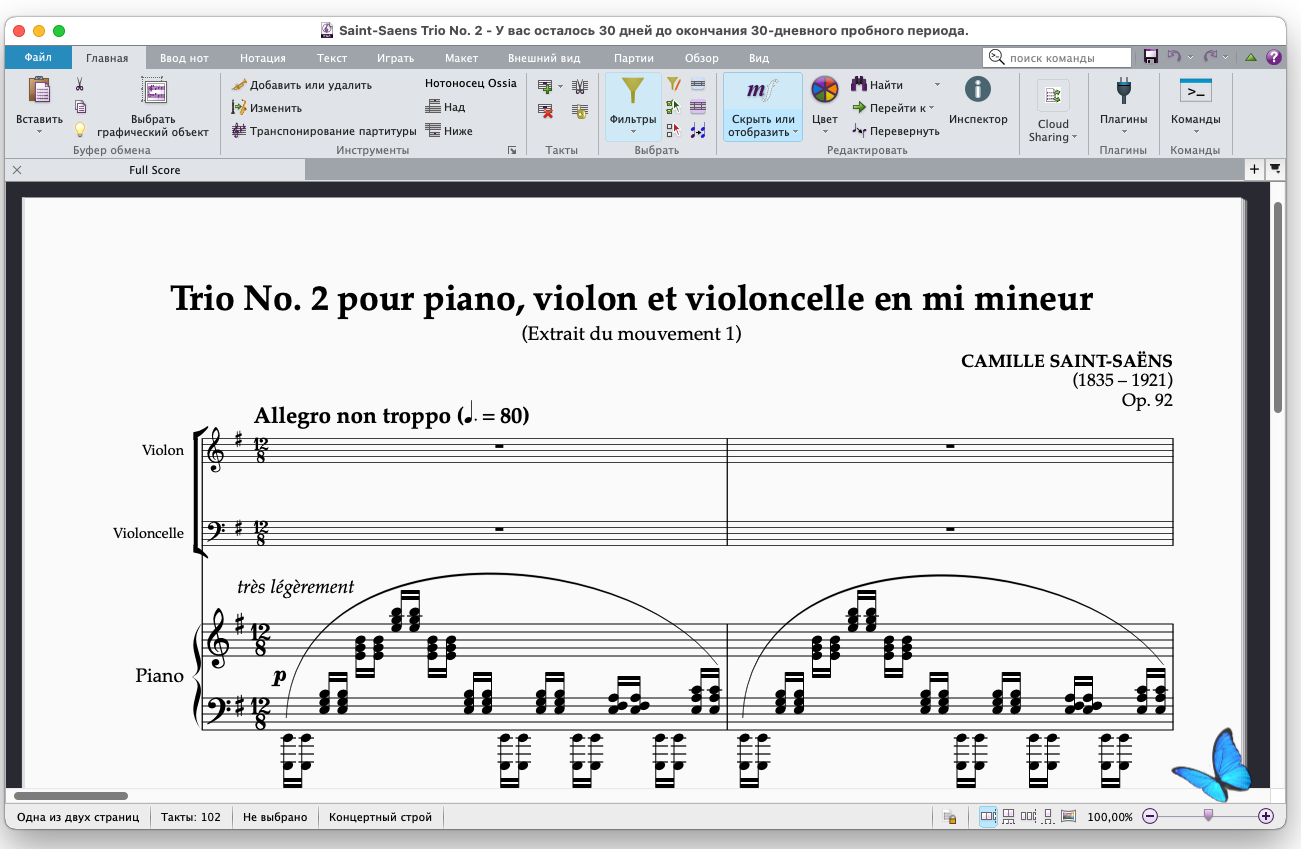The height and width of the screenshot is (849, 1301).
Task: Open the add bar dropdown arrow
Action: coord(560,86)
